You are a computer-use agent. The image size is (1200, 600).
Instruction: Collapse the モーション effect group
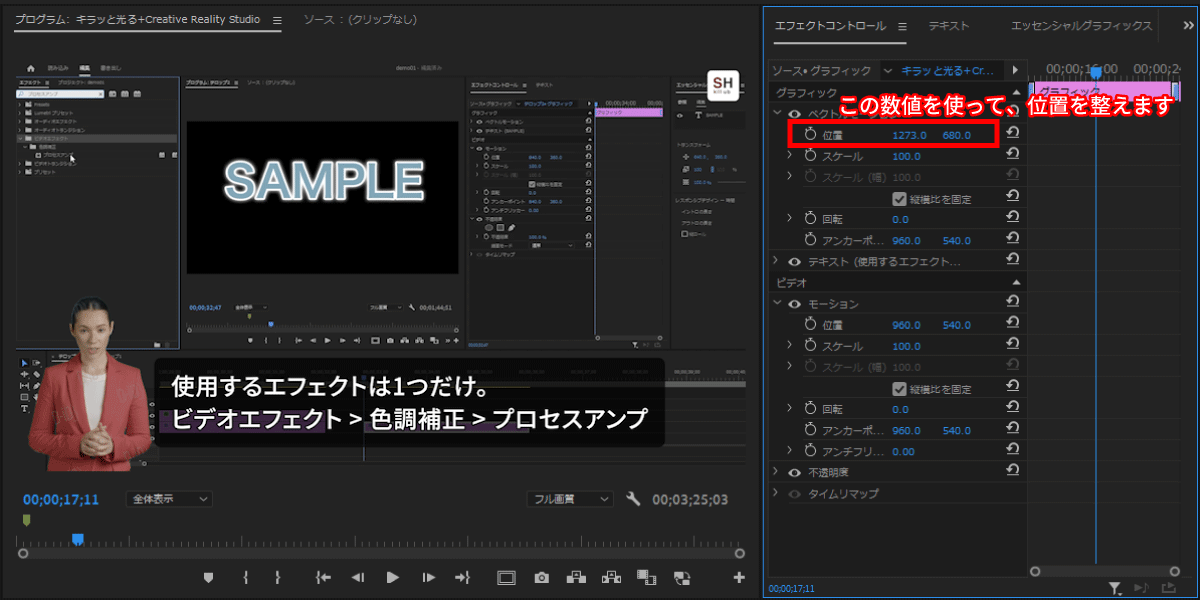(x=777, y=303)
